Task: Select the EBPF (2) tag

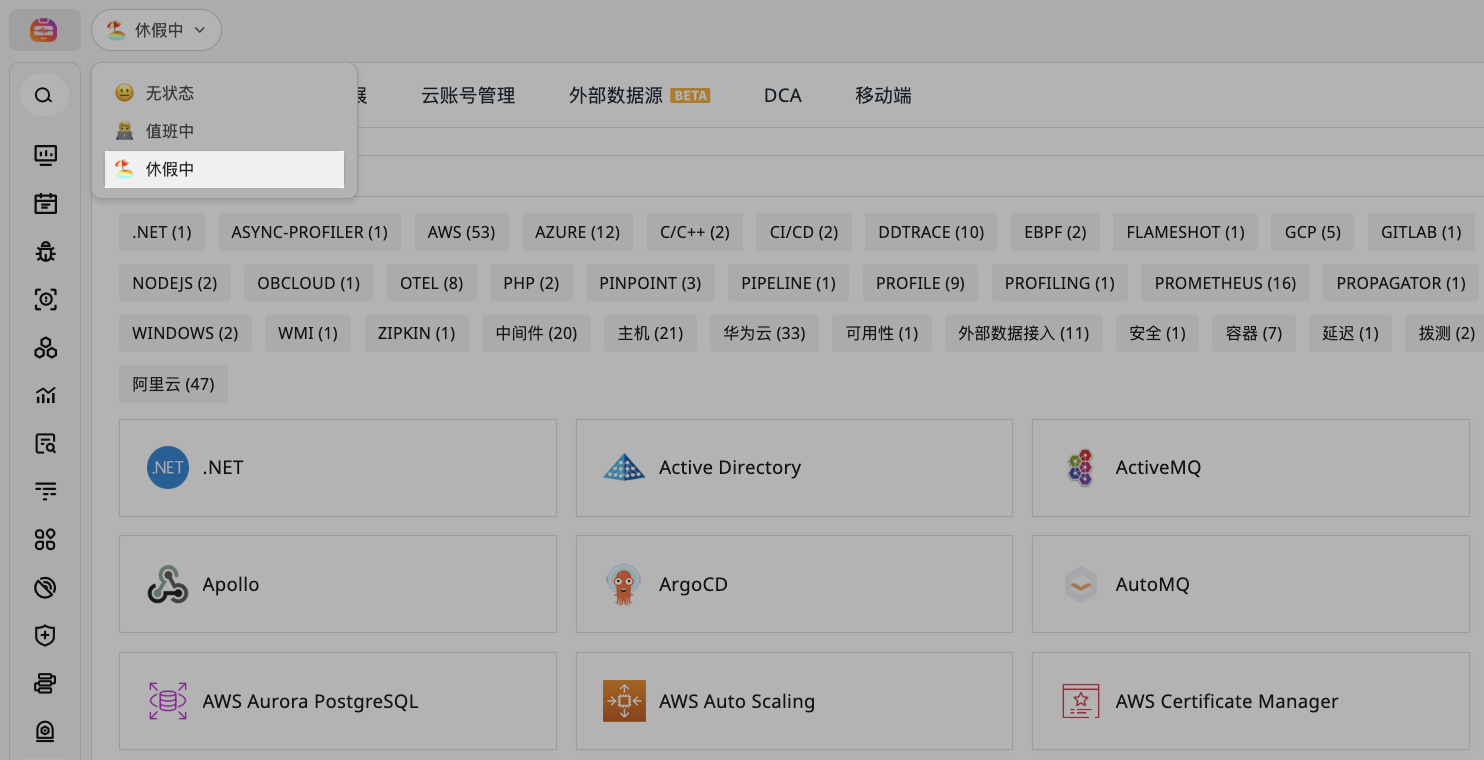Action: coord(1055,232)
